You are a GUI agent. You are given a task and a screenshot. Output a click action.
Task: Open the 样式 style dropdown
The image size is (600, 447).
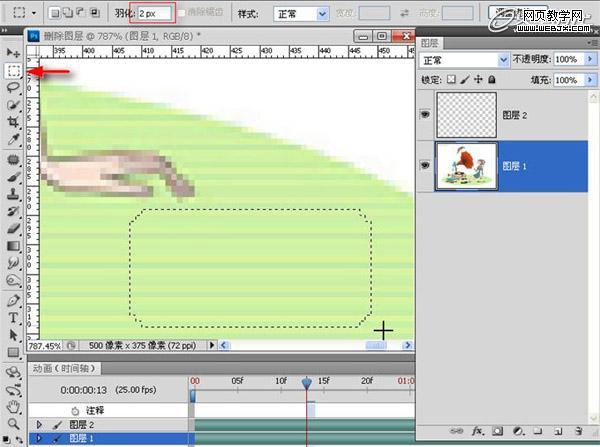(x=302, y=15)
